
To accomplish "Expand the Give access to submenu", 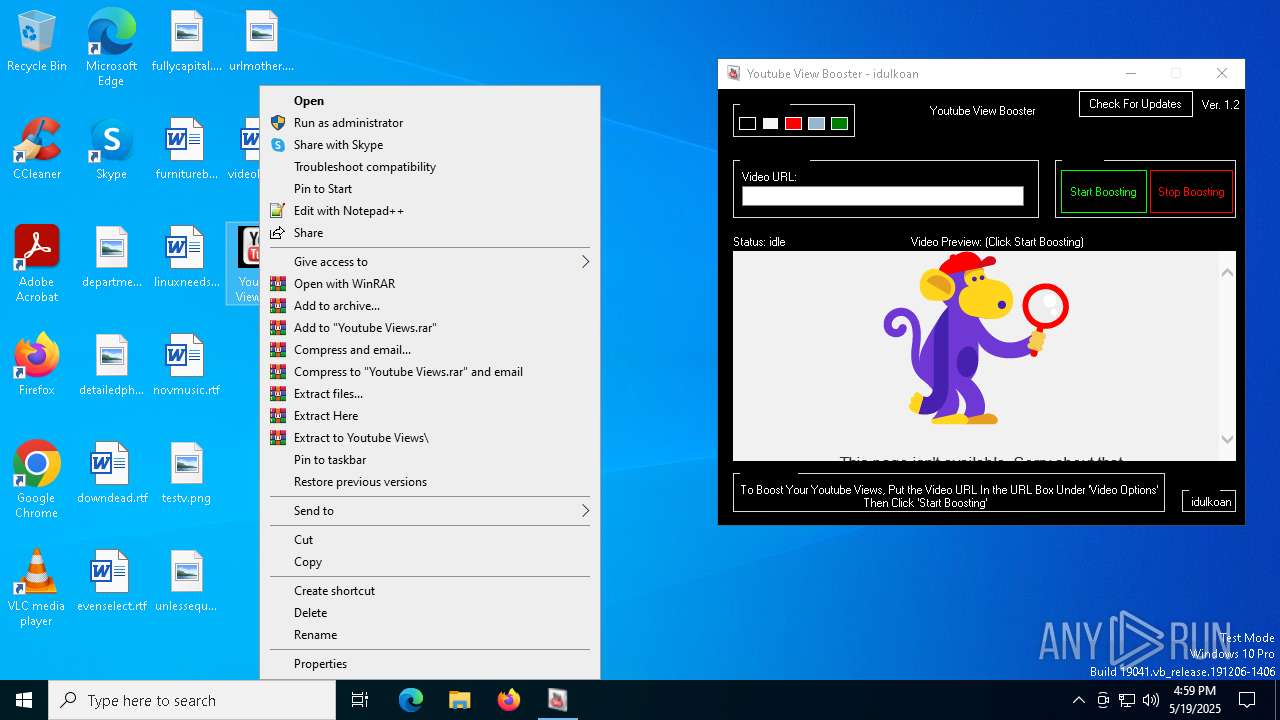I will click(430, 262).
